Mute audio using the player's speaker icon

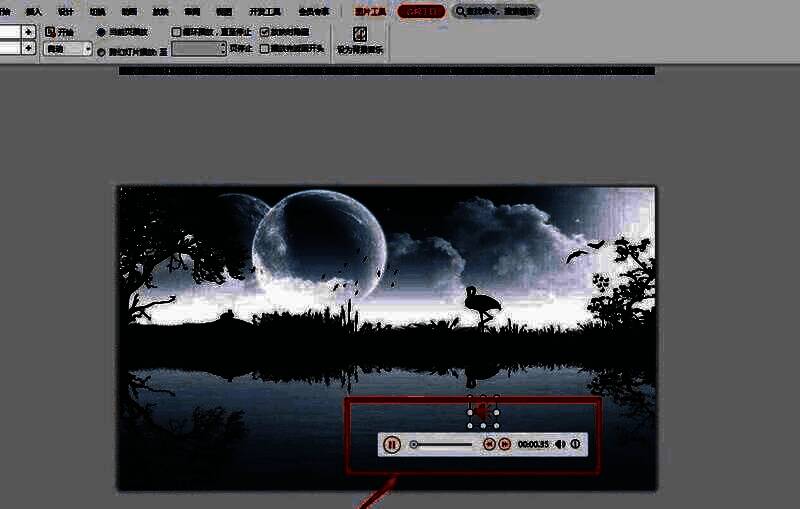click(560, 444)
